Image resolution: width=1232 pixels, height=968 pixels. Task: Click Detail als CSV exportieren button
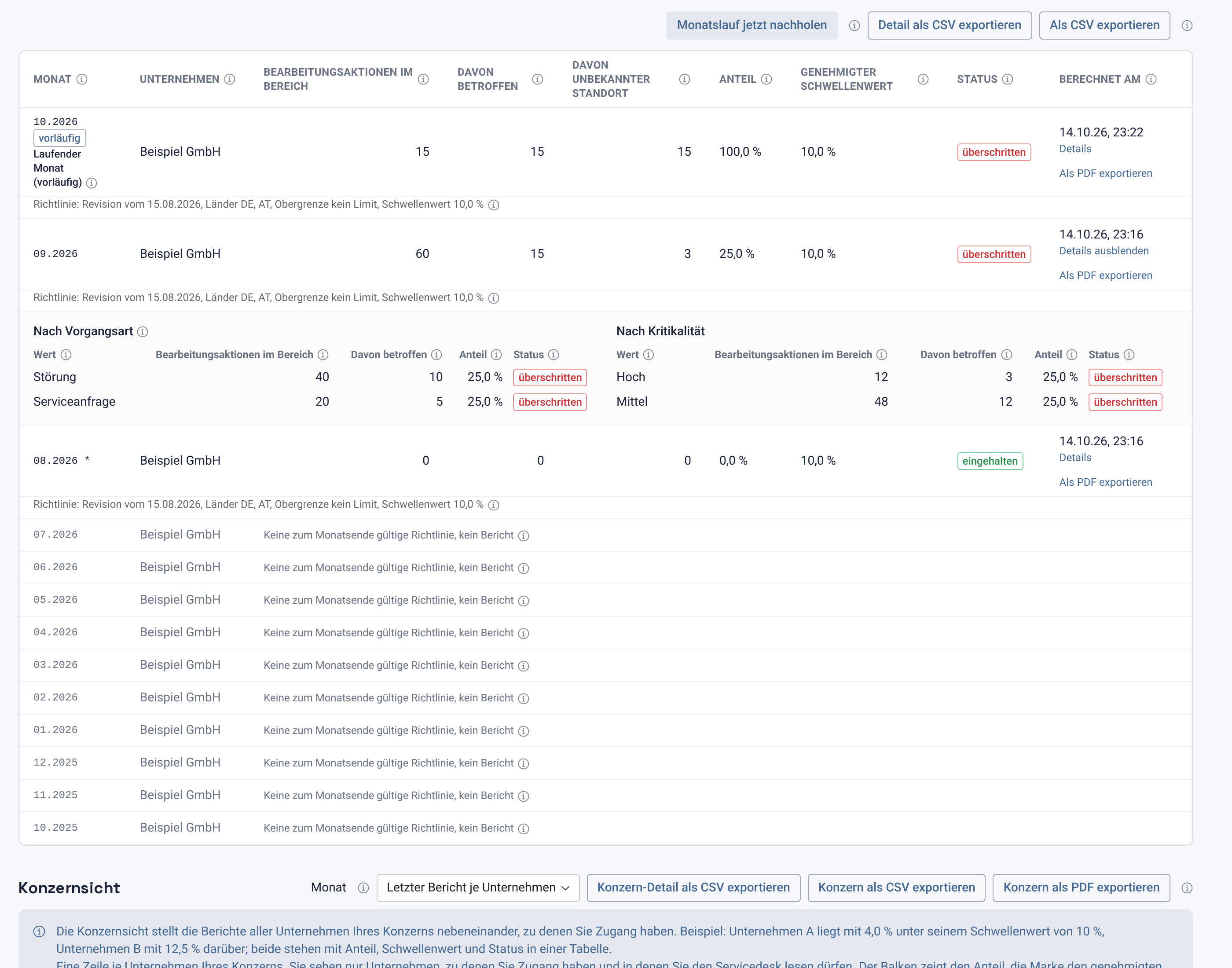point(949,26)
